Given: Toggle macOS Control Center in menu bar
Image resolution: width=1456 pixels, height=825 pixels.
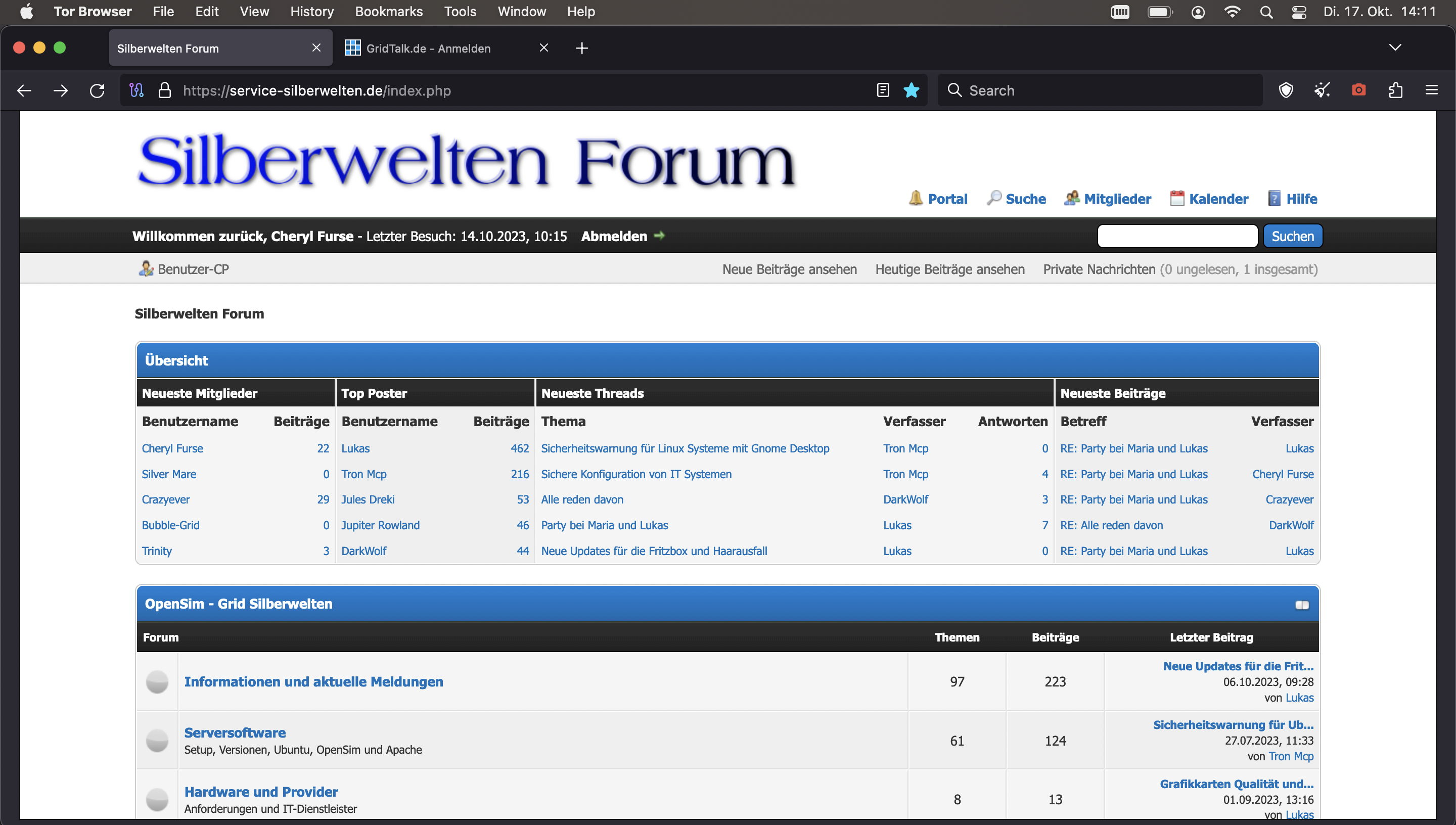Looking at the screenshot, I should point(1298,12).
